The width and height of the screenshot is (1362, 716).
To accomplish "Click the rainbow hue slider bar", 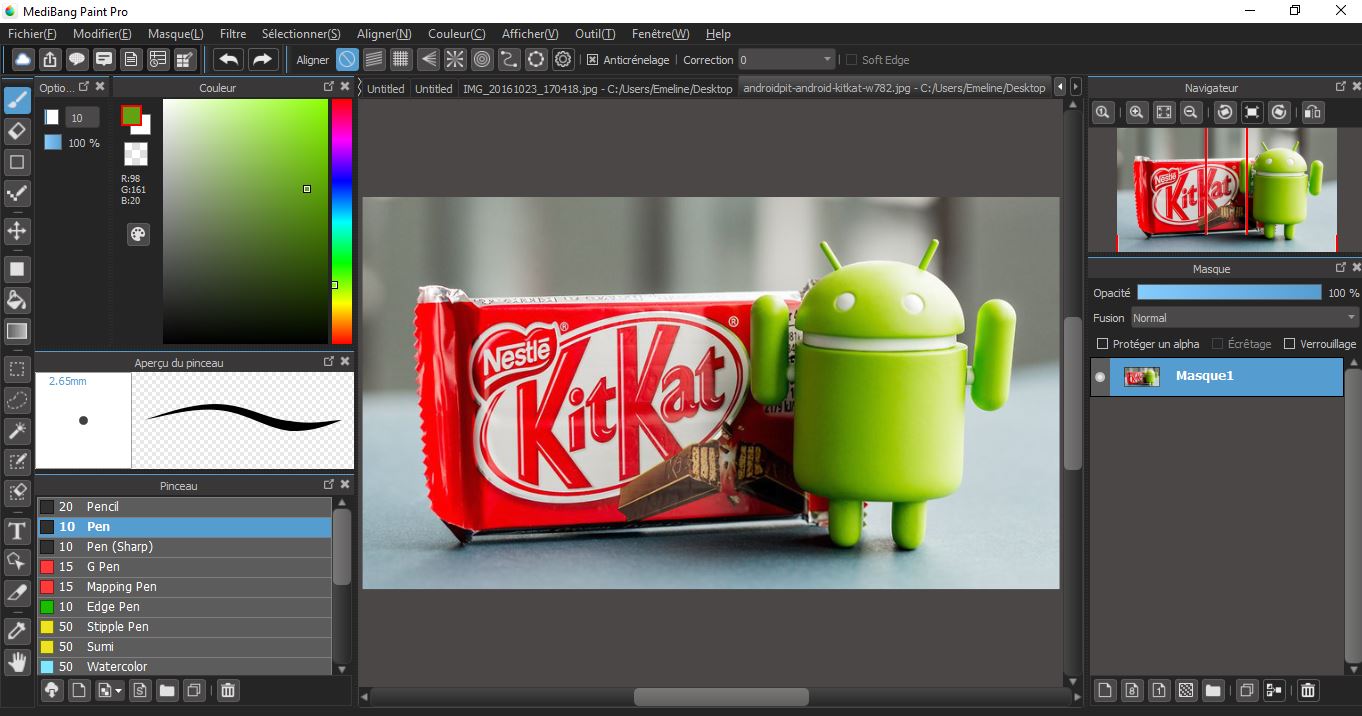I will [341, 222].
